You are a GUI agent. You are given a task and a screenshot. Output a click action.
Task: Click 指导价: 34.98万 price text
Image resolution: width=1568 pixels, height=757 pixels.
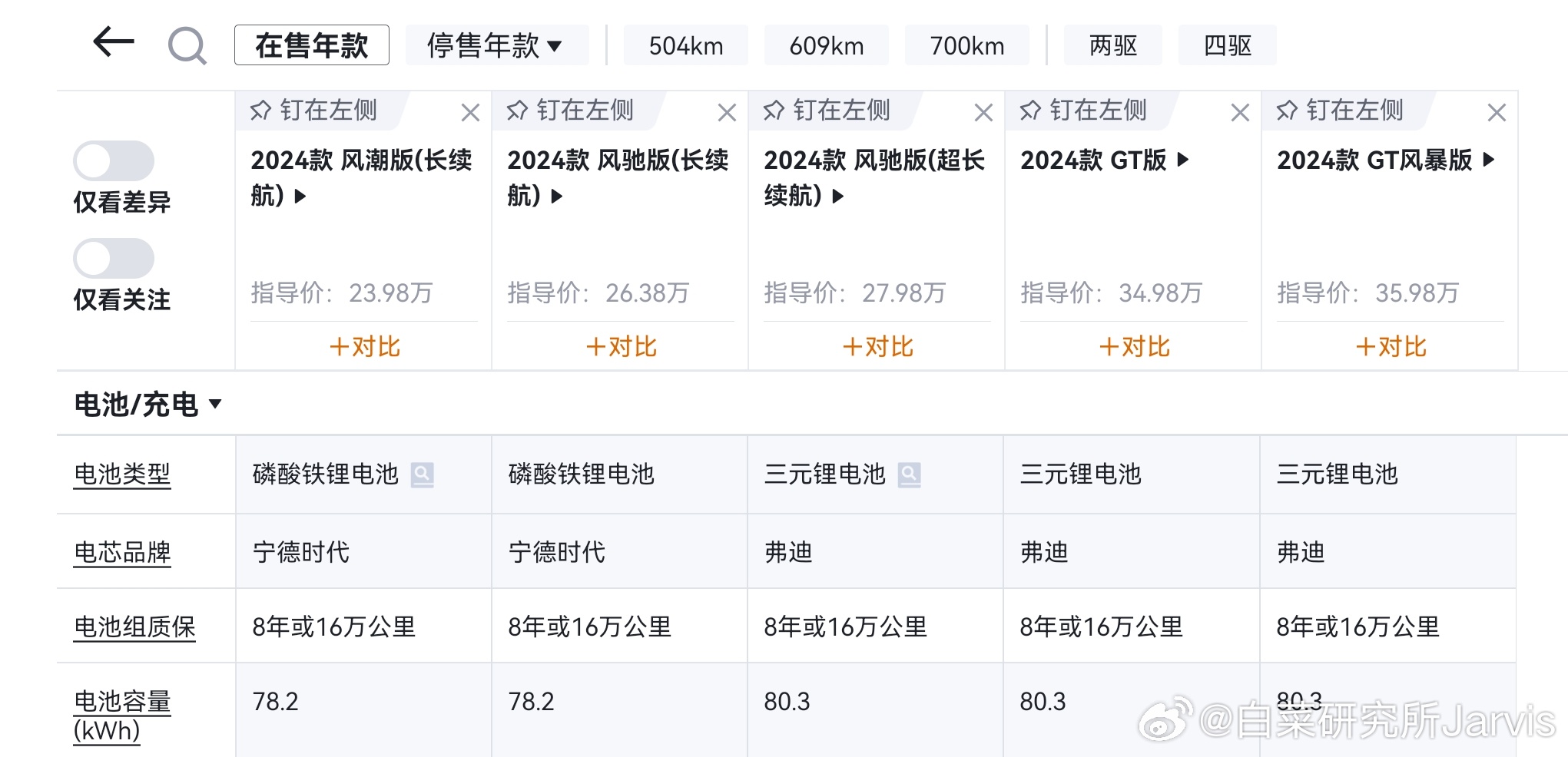[1112, 293]
